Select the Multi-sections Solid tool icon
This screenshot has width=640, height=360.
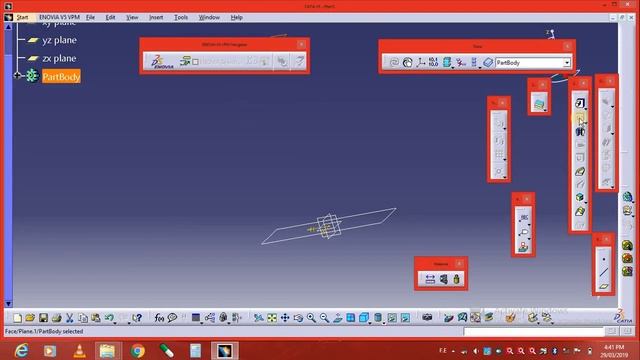580,211
